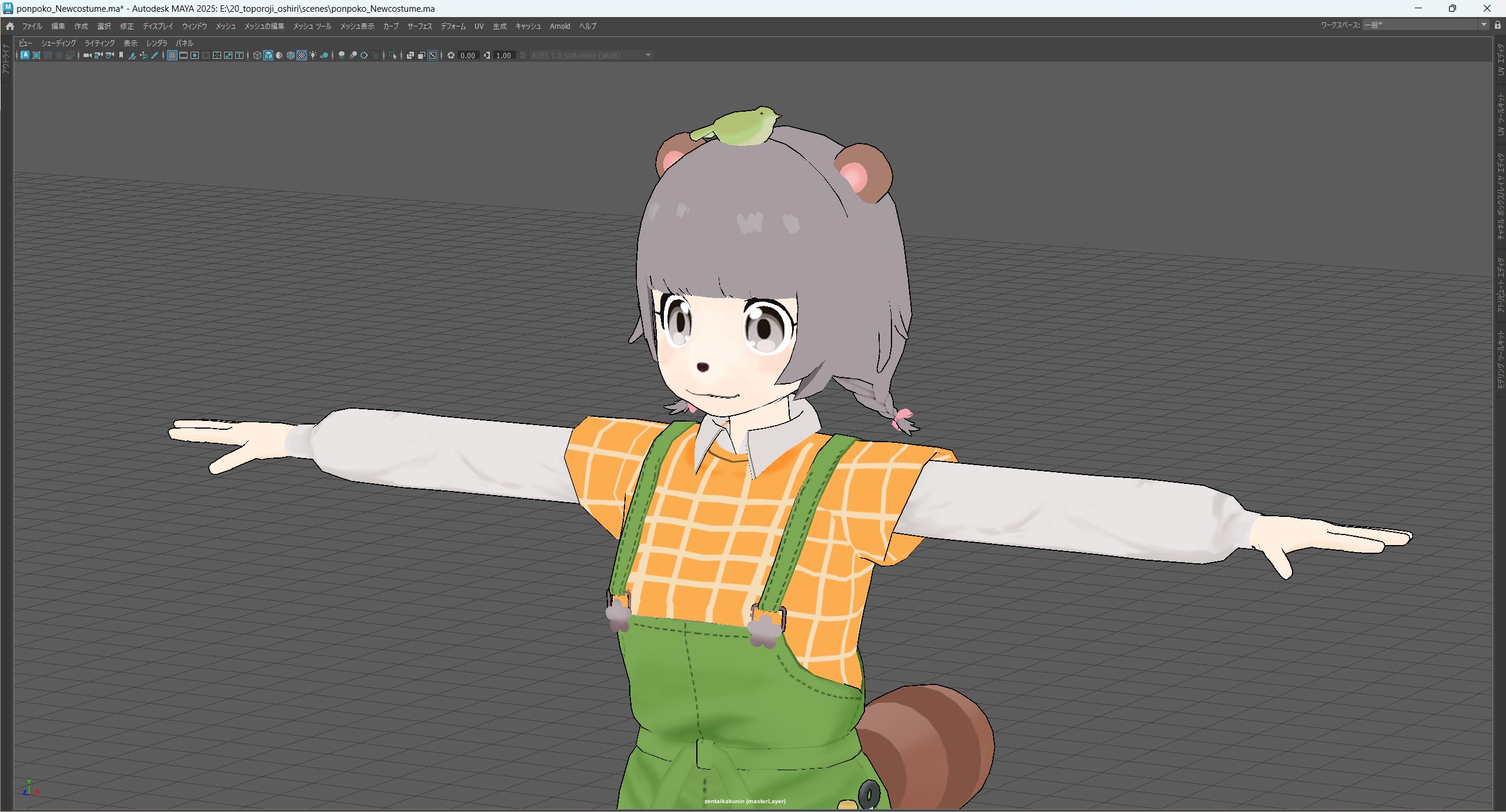Screen dimensions: 1506x812
Task: Click the isolate select icon
Action: click(x=393, y=55)
